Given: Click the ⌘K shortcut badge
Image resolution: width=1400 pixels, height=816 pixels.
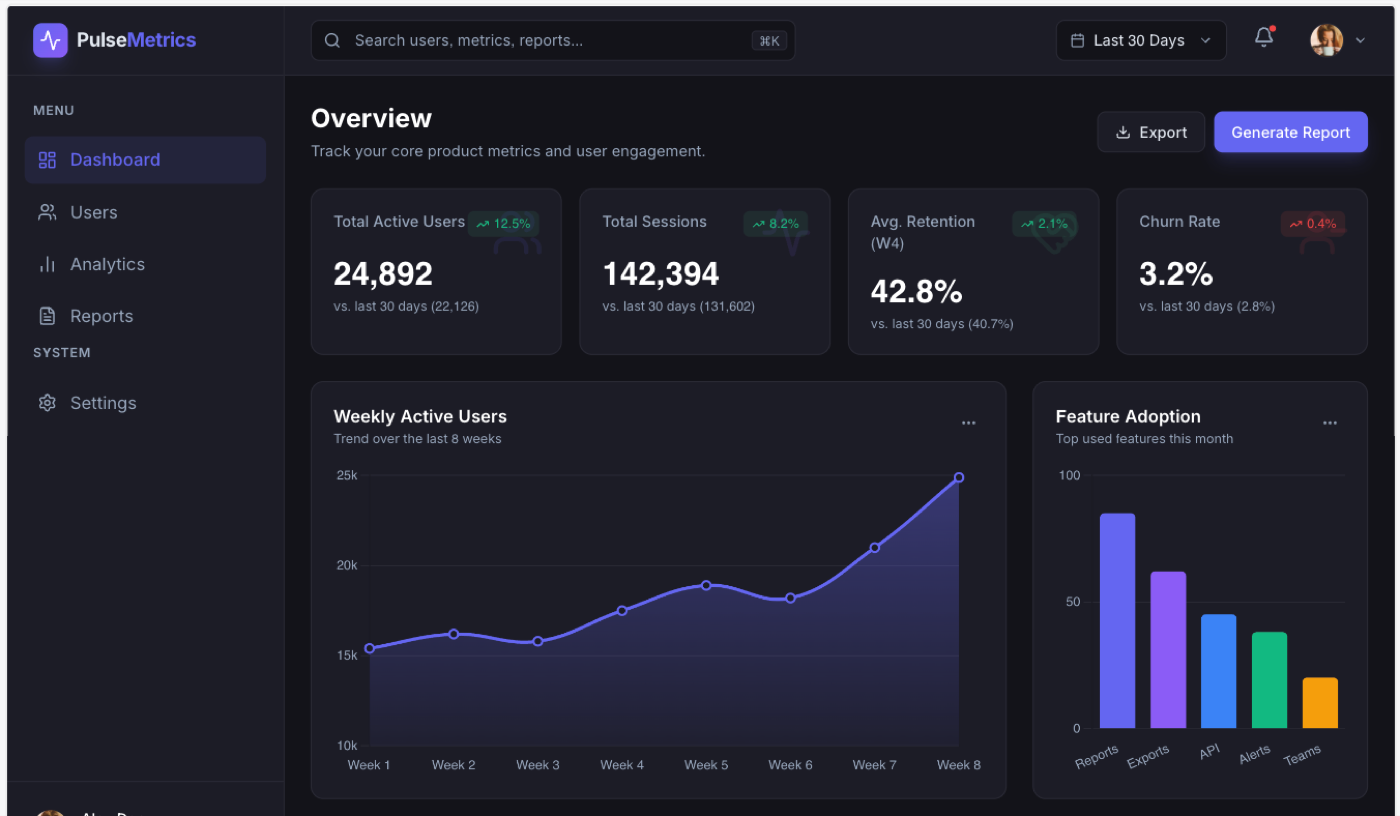Looking at the screenshot, I should 769,41.
